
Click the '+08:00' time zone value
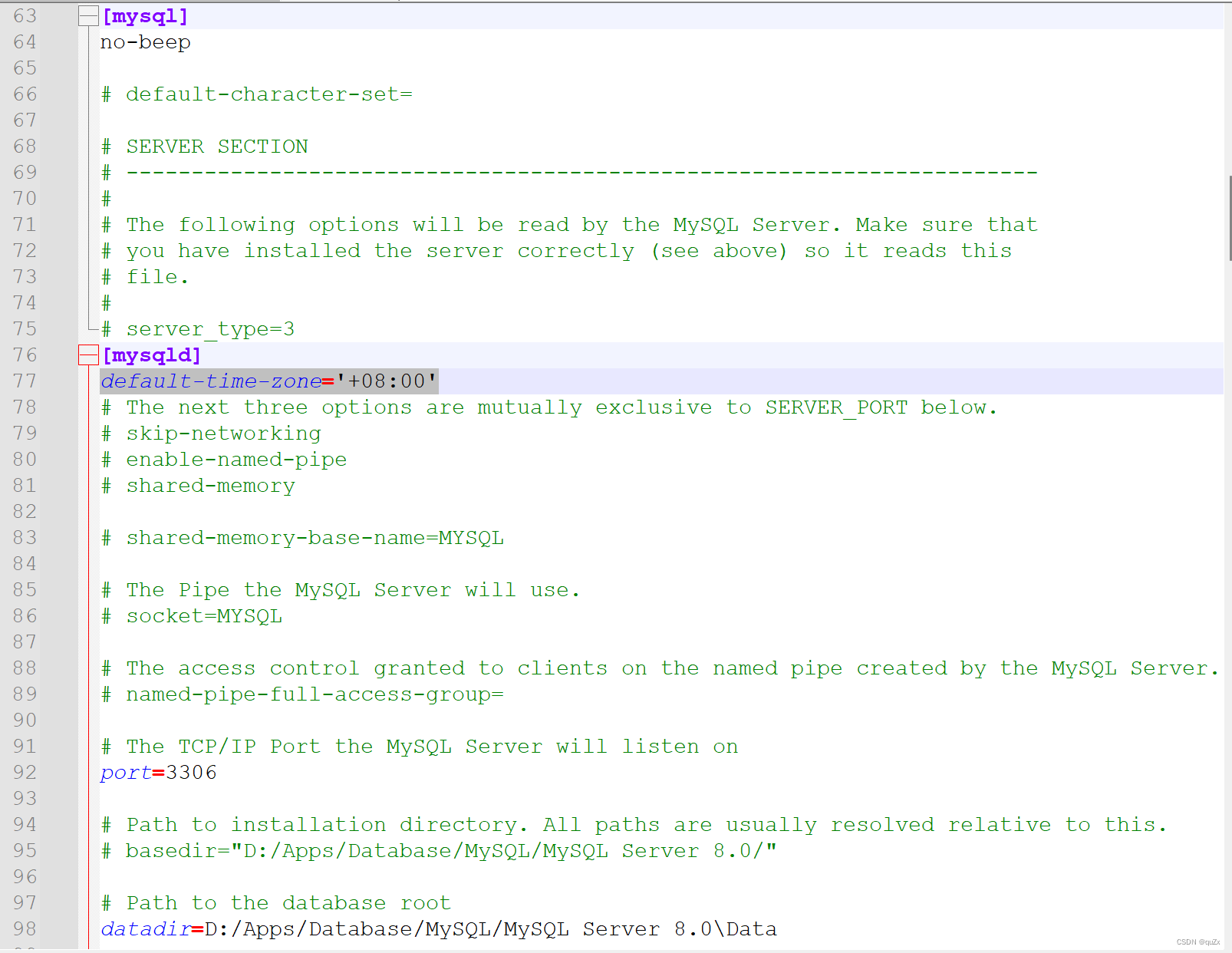click(387, 381)
